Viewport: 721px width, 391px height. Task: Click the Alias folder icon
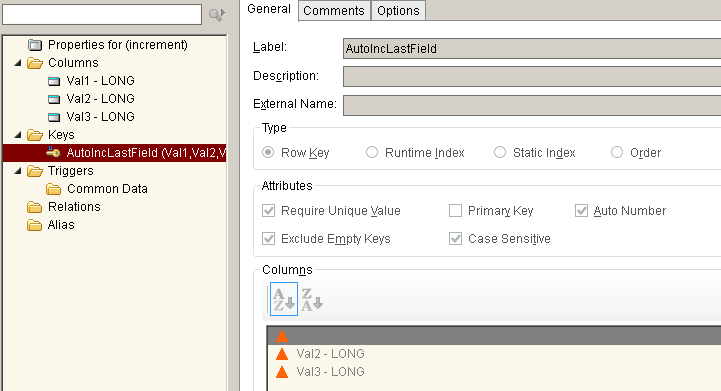[x=34, y=225]
